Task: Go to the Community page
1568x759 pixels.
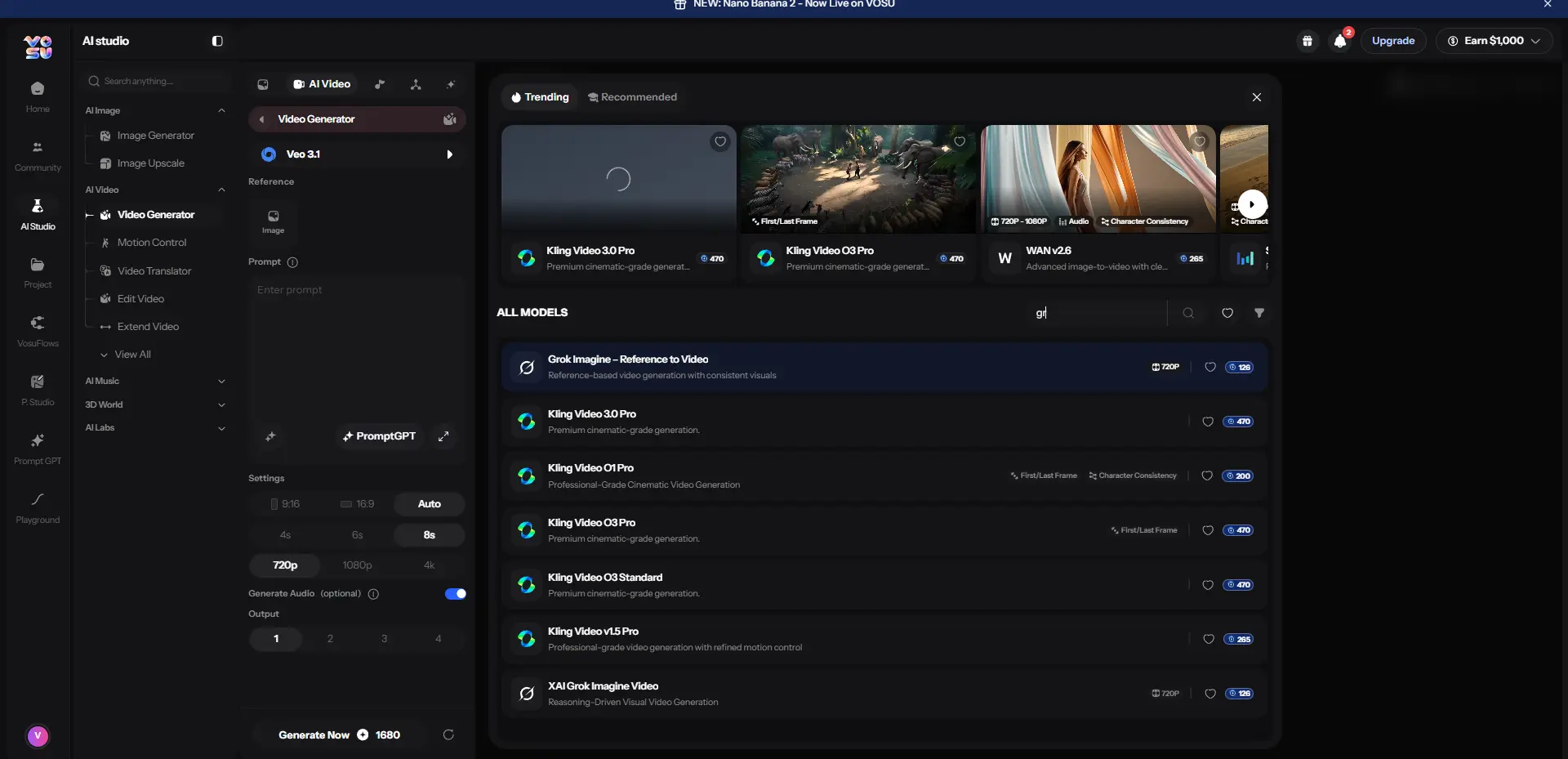Action: (38, 155)
